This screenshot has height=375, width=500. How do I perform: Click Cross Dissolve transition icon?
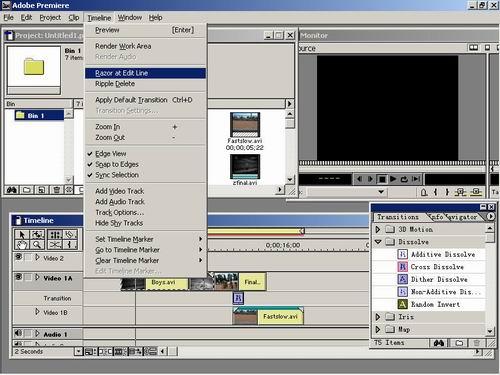tap(403, 267)
